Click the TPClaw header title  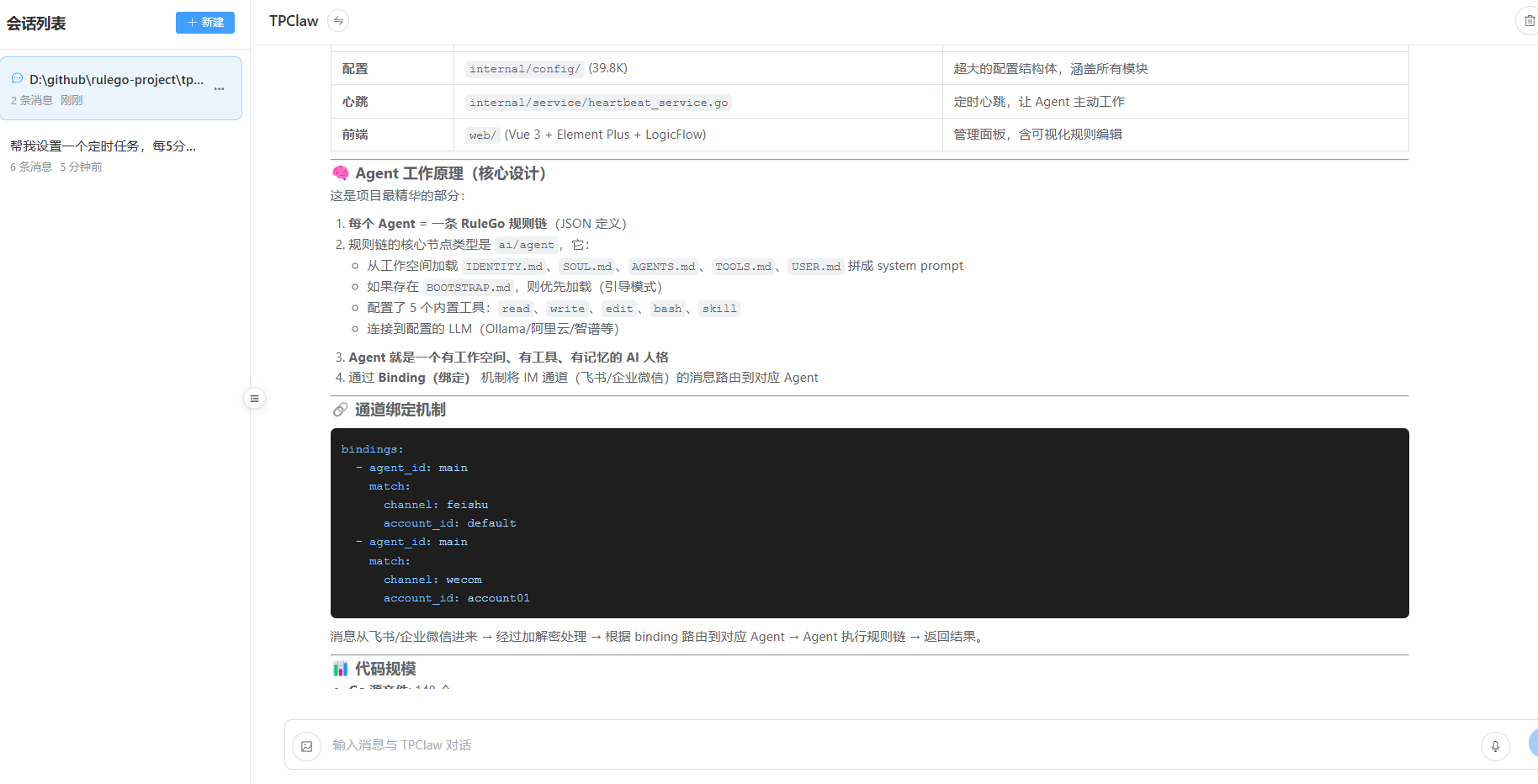294,21
